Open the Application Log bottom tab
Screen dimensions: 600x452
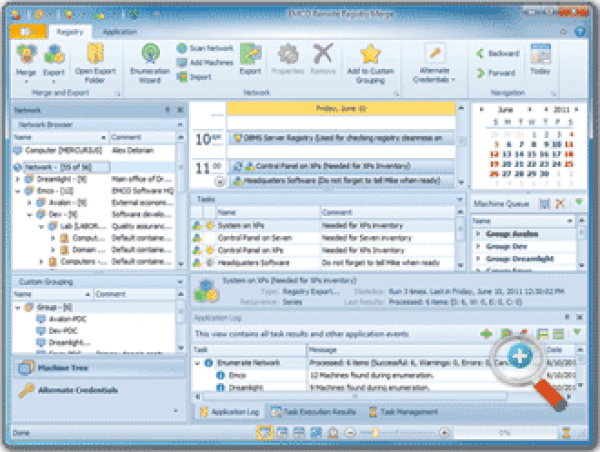point(230,412)
